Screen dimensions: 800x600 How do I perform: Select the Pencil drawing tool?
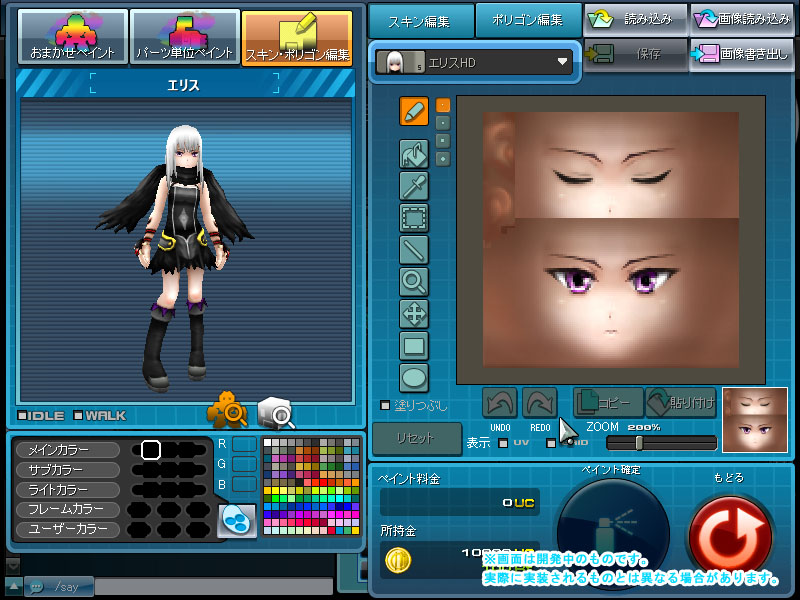(414, 111)
